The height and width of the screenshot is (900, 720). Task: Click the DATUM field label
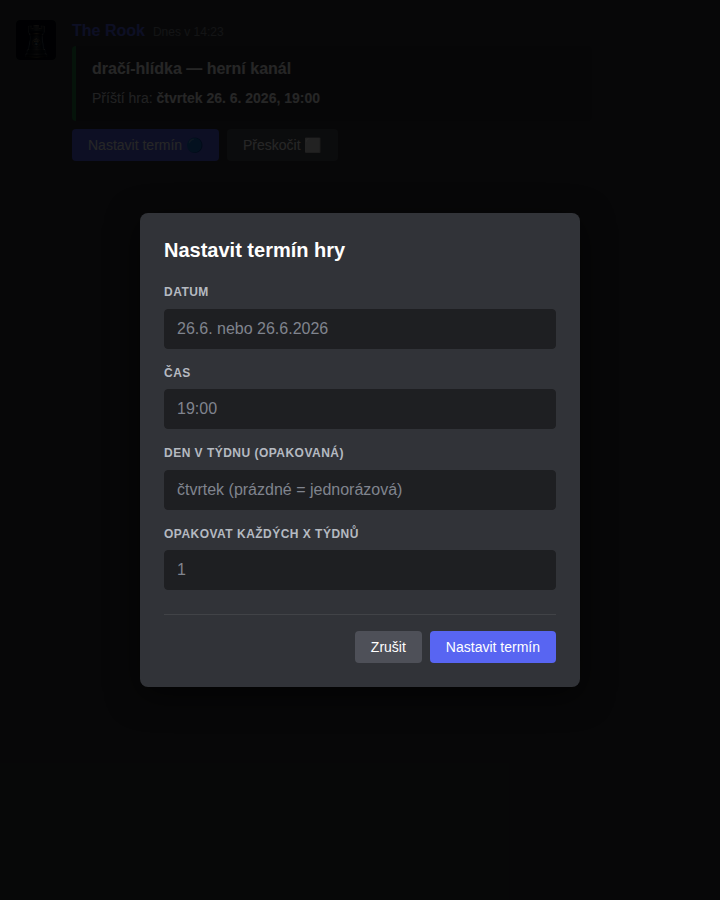[186, 292]
